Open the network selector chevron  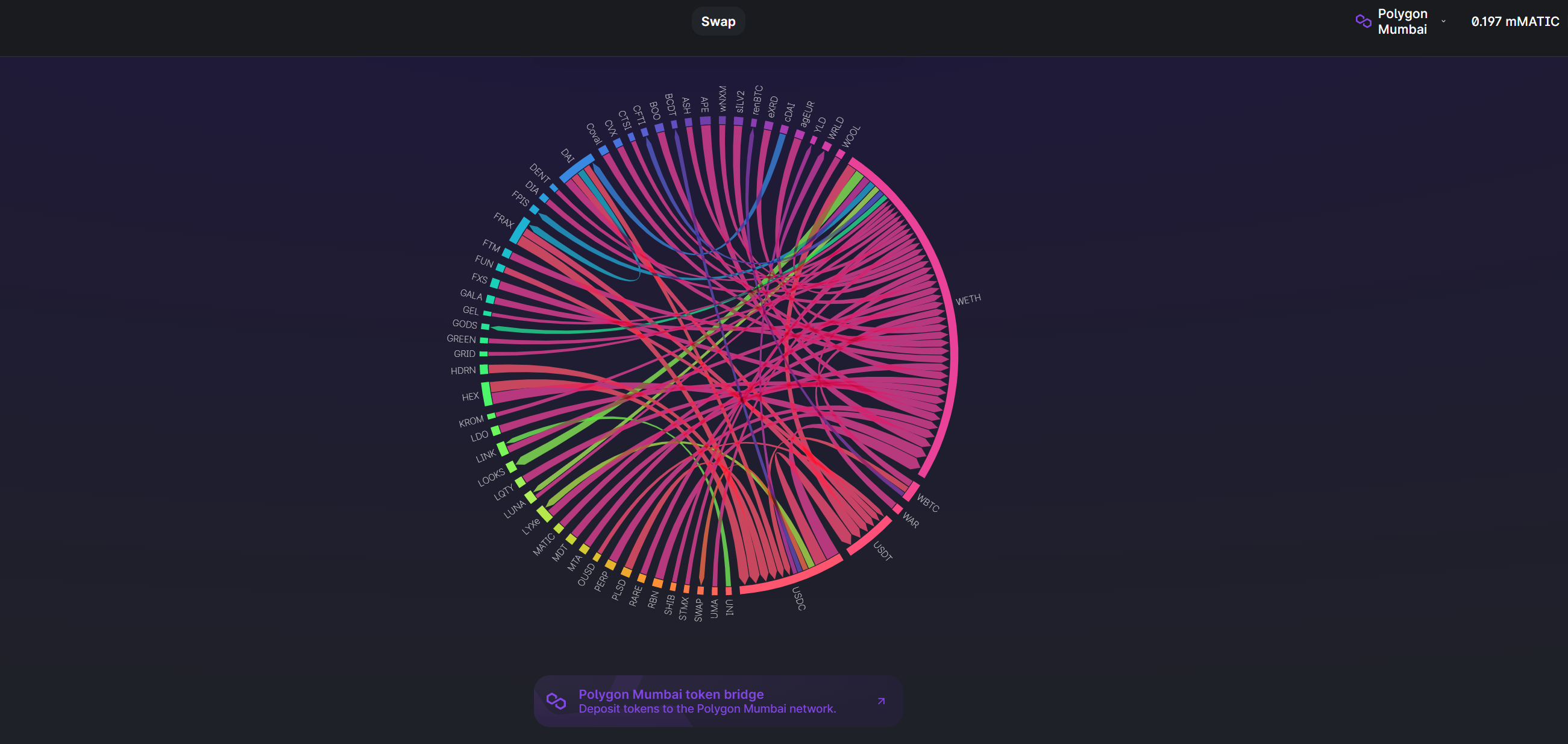1443,21
